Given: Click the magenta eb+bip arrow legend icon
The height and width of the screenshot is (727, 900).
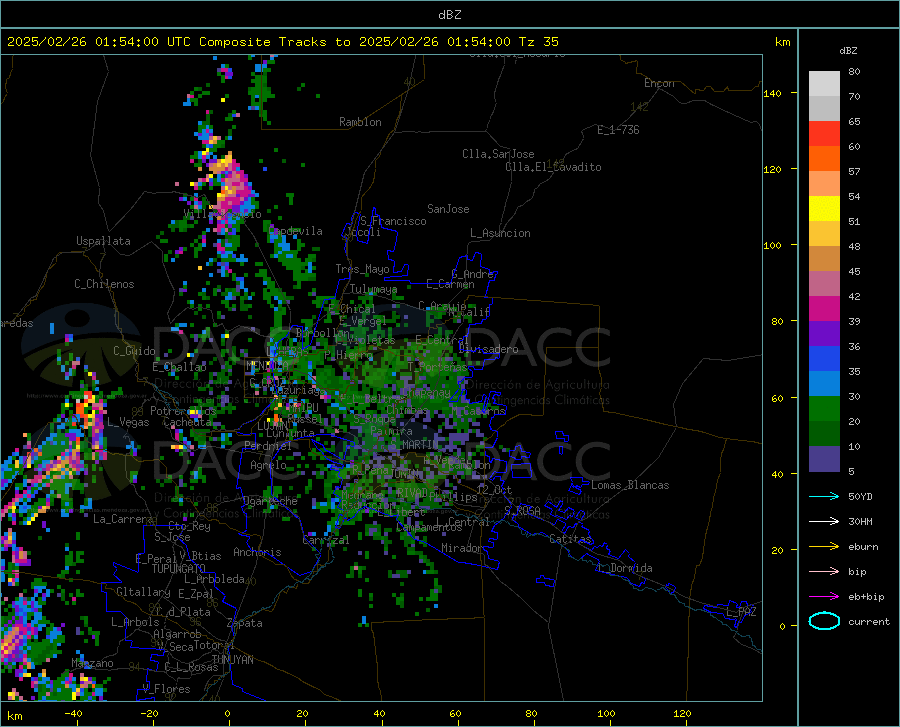Looking at the screenshot, I should tap(824, 596).
